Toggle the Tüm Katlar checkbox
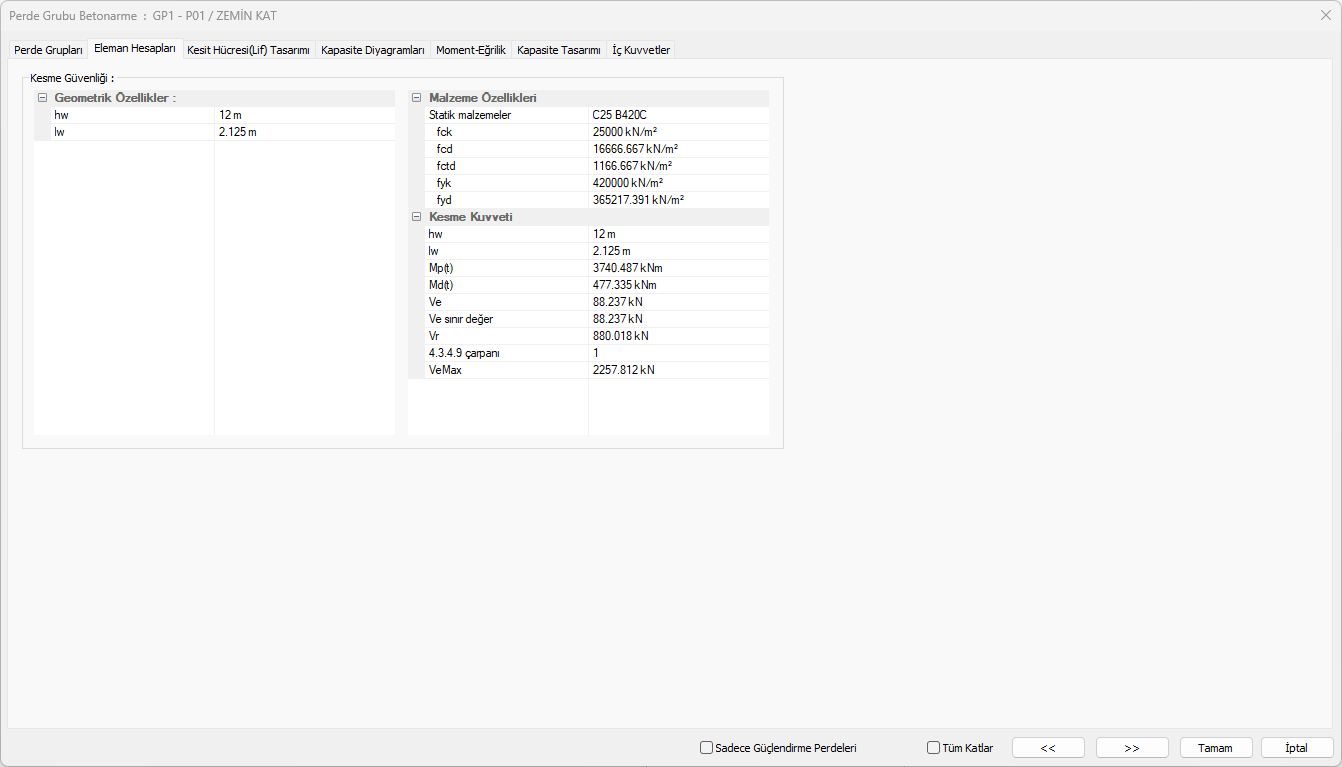1342x767 pixels. pyautogui.click(x=934, y=747)
